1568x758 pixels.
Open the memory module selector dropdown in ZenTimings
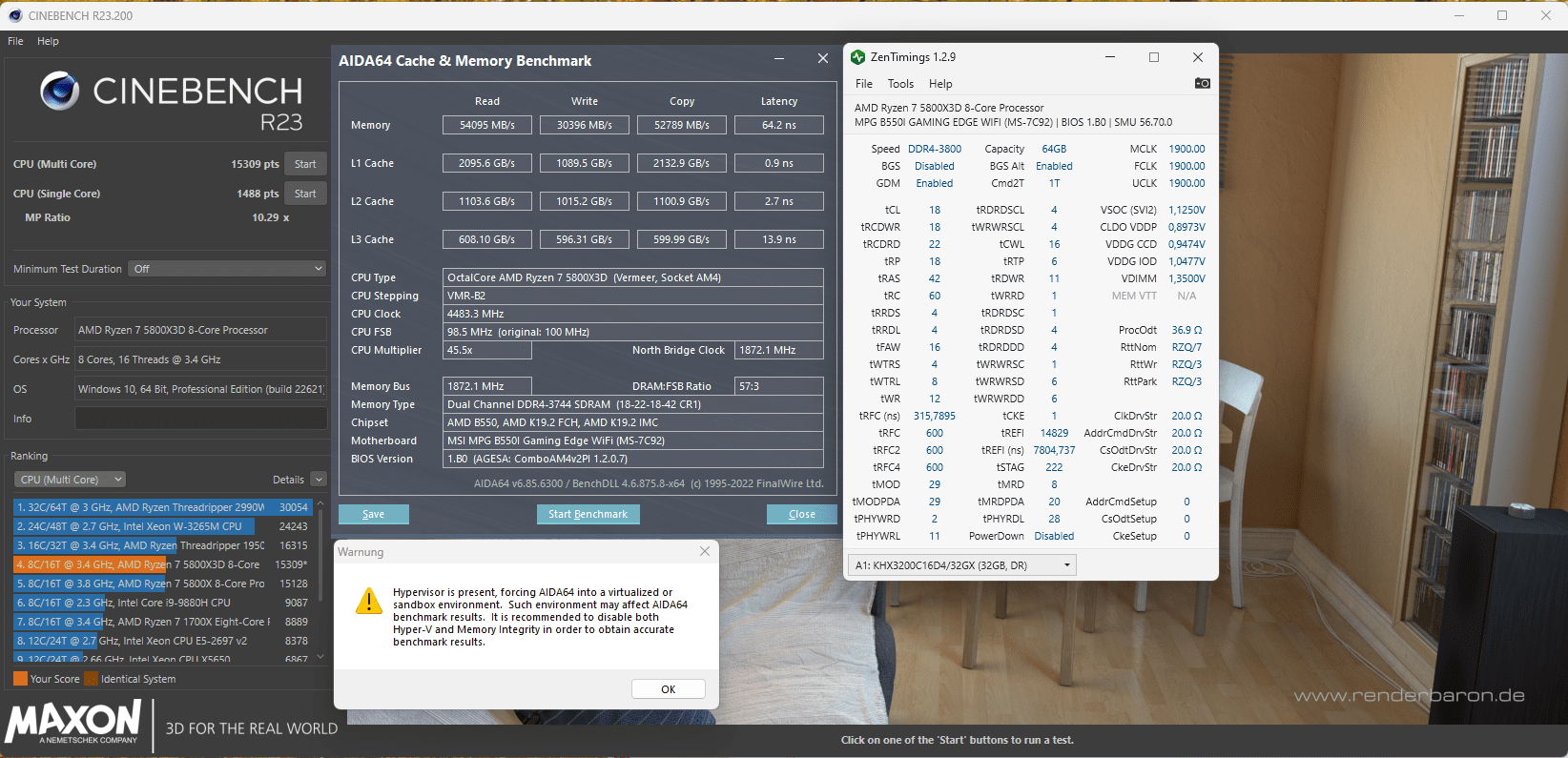click(962, 565)
